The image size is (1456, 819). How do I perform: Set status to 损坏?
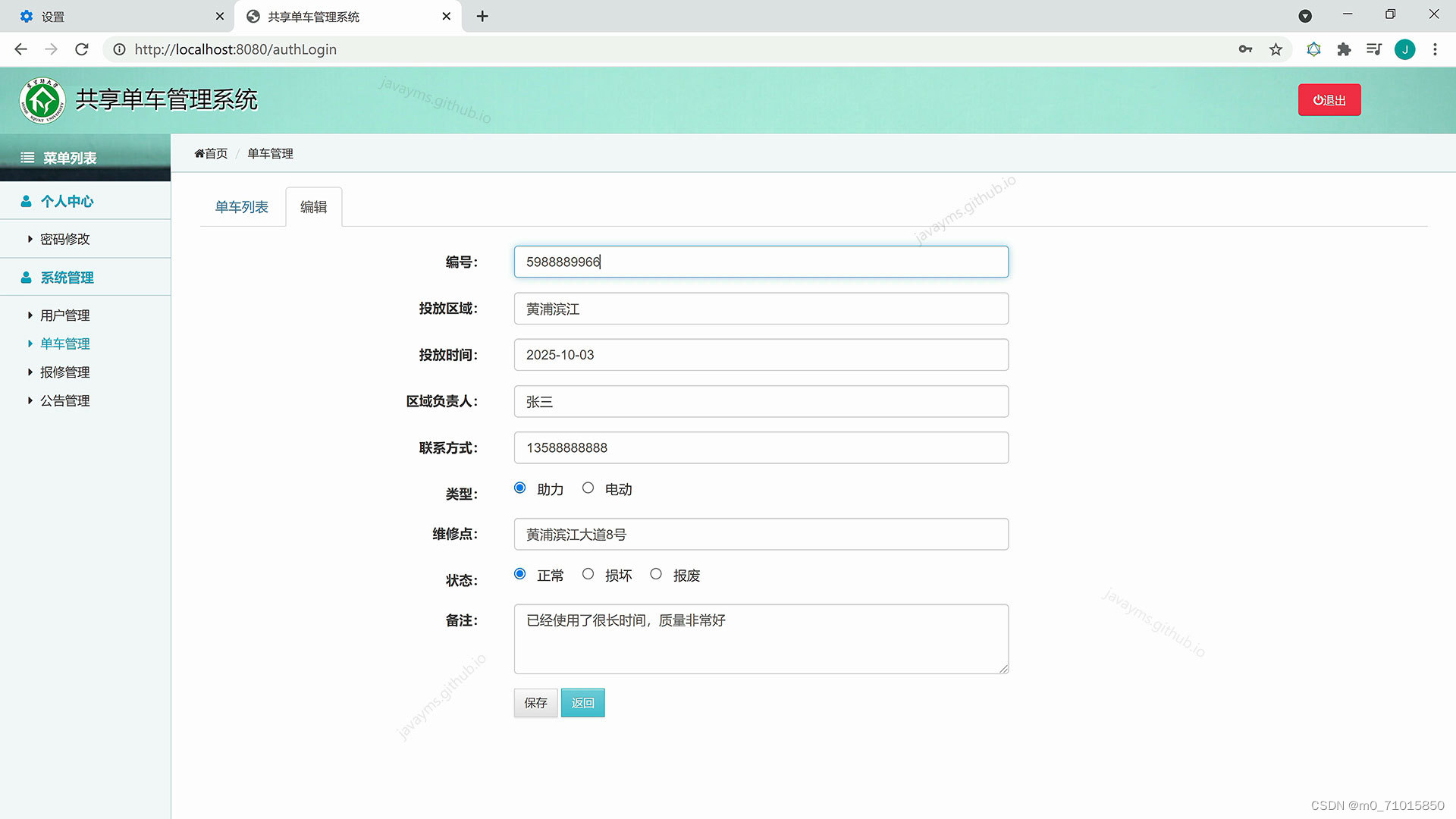(588, 574)
